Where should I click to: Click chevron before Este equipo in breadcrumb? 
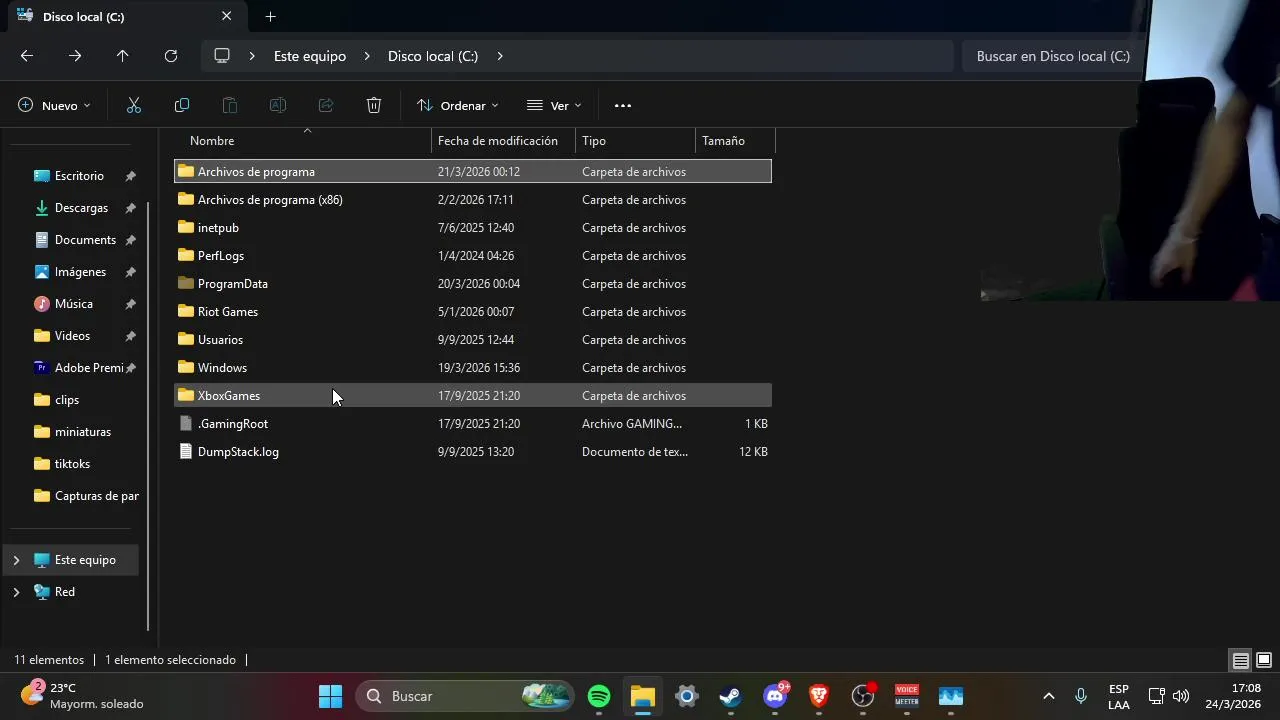[253, 56]
